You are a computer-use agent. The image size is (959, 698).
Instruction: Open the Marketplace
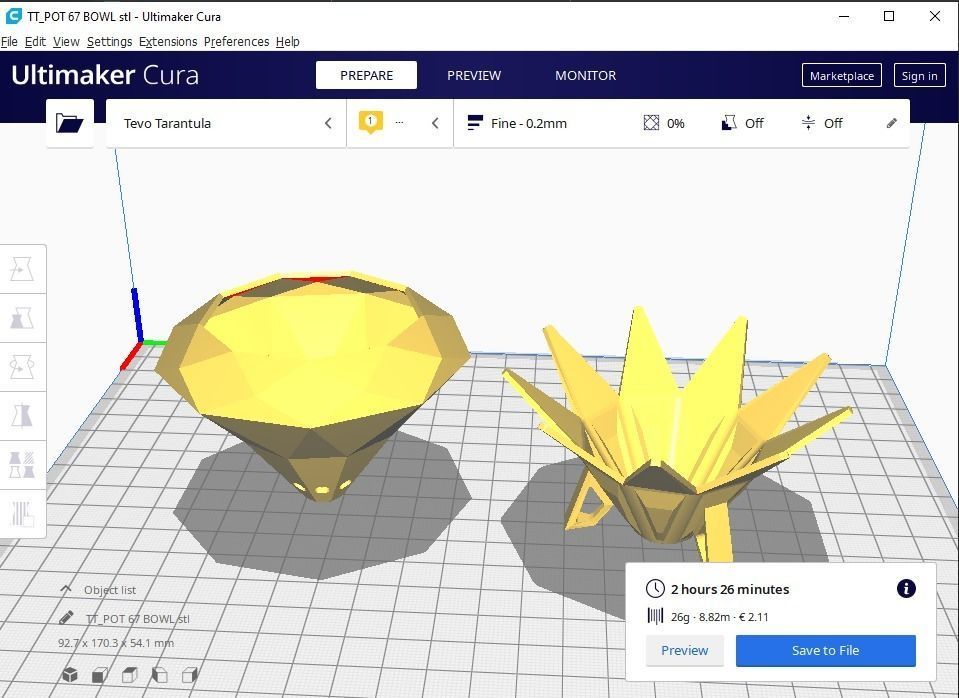point(842,76)
